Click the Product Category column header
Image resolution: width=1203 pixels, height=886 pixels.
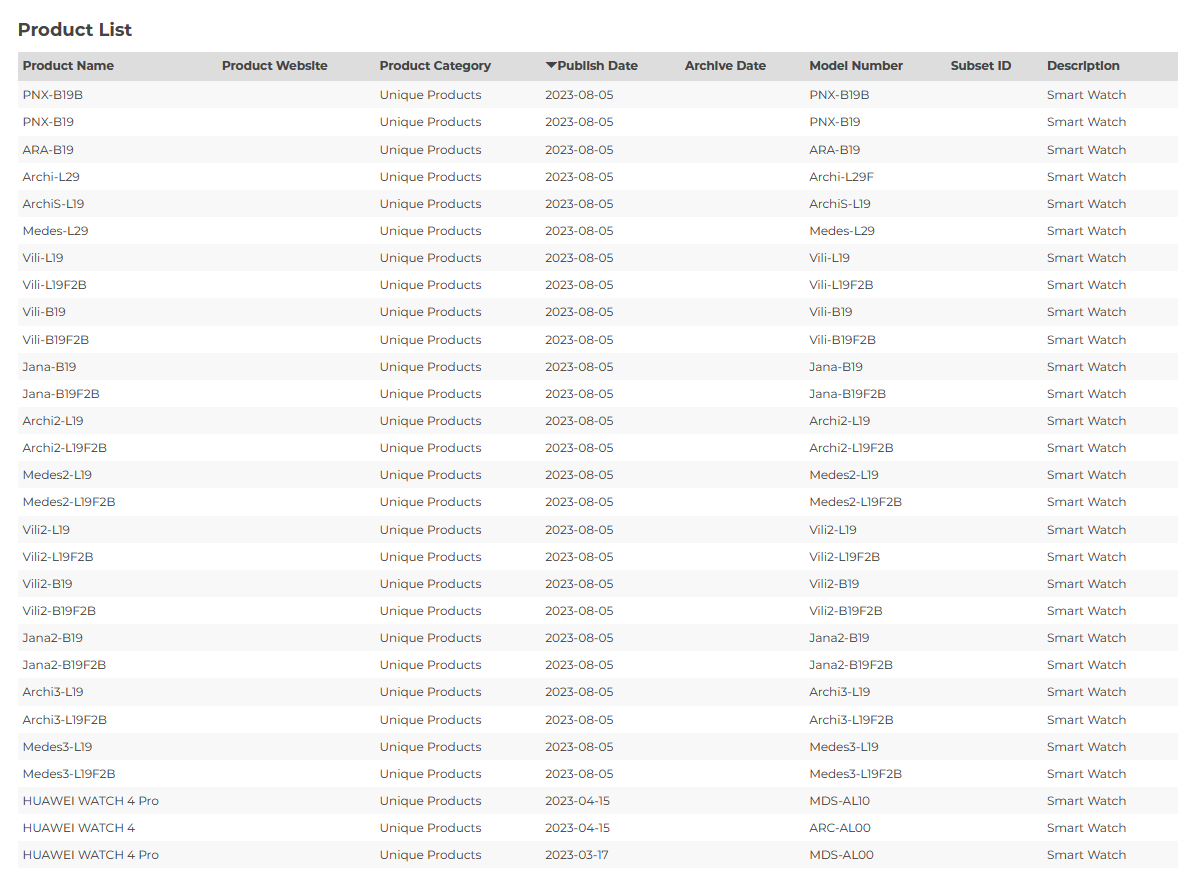pyautogui.click(x=435, y=66)
